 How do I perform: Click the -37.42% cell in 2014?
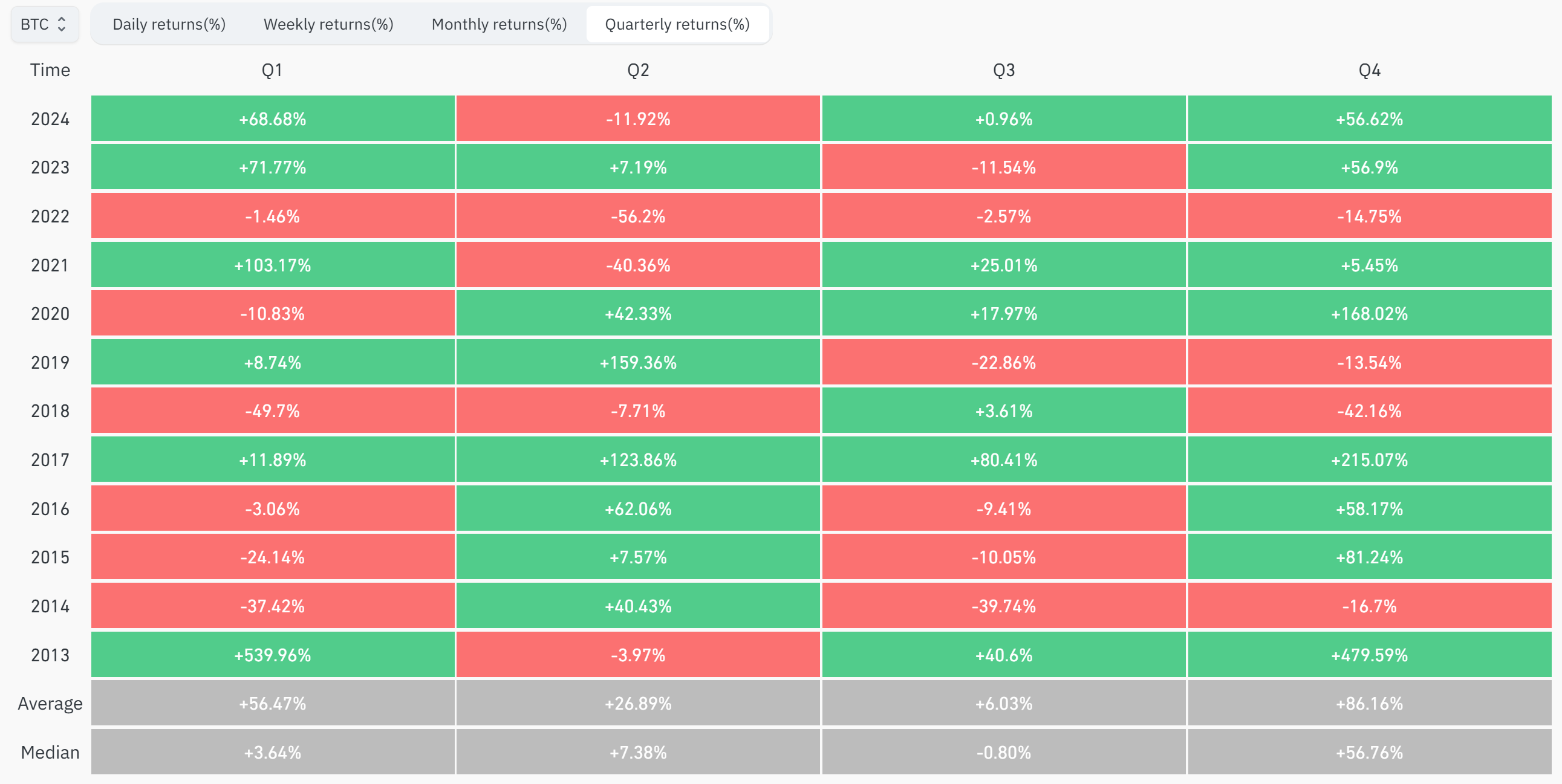272,606
